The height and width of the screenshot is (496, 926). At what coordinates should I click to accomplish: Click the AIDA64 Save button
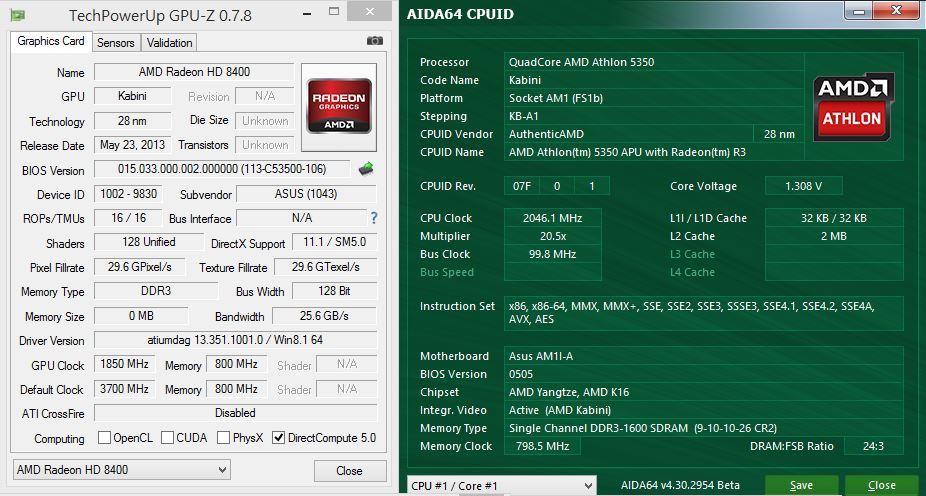point(801,485)
